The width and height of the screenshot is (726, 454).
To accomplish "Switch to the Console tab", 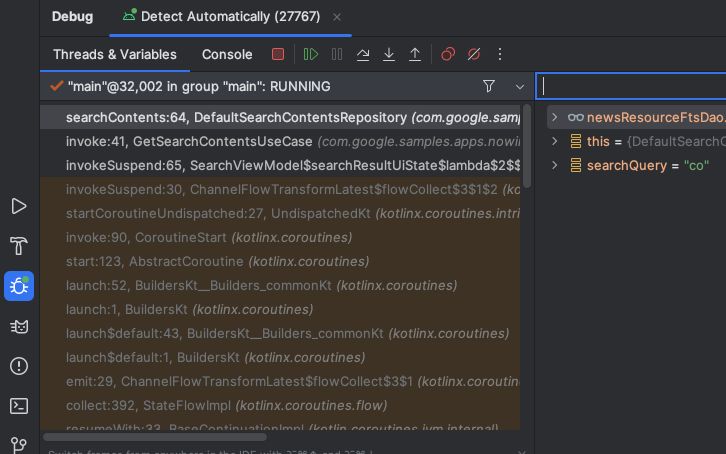I will (x=227, y=54).
